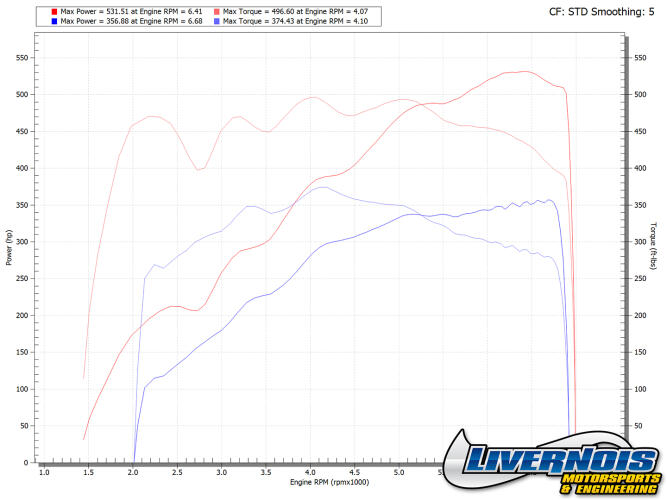Click the 'CF: STD Smoothing: 5' label
The height and width of the screenshot is (500, 667).
pyautogui.click(x=601, y=12)
